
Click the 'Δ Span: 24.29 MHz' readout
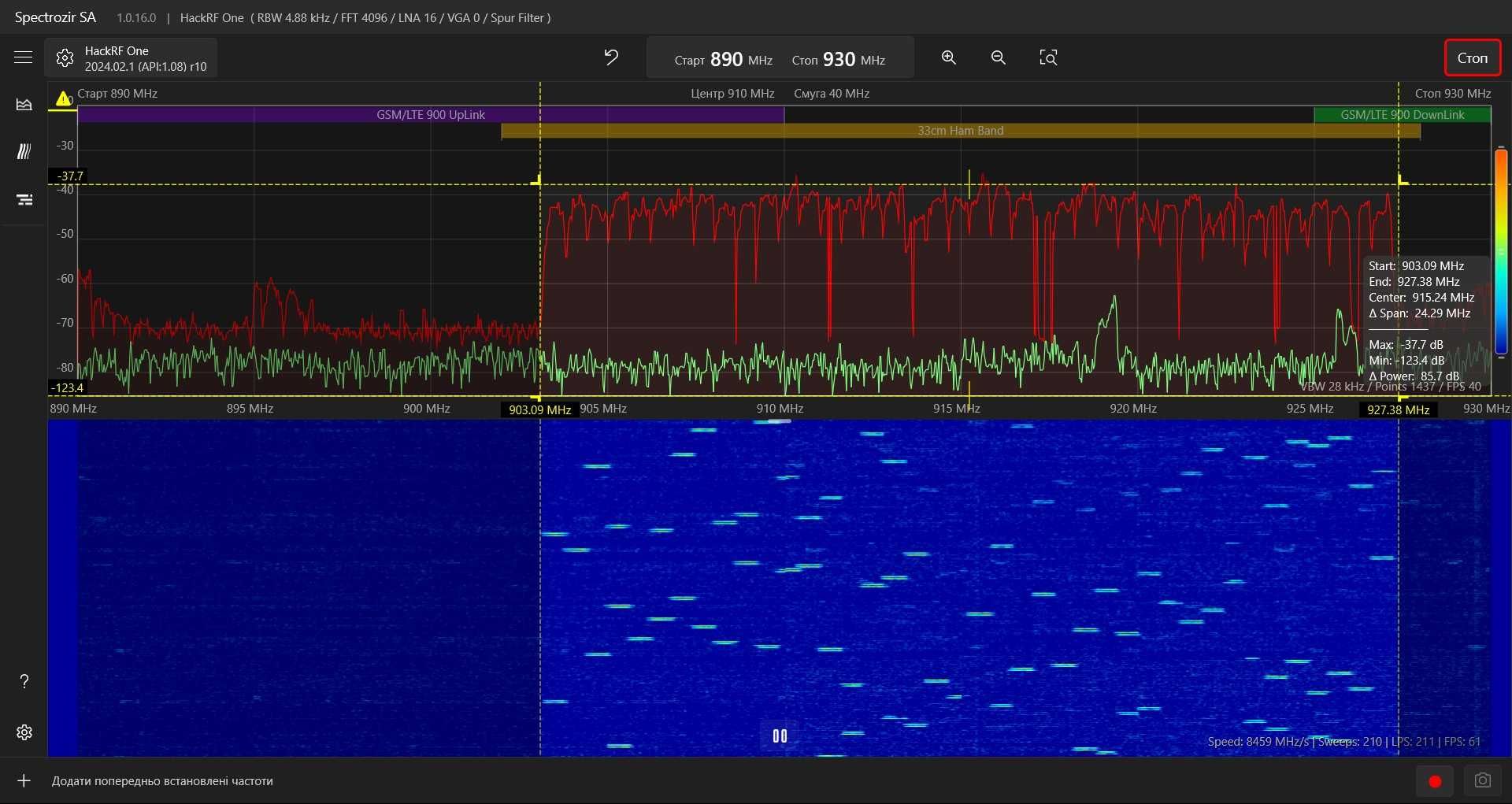coord(1419,313)
